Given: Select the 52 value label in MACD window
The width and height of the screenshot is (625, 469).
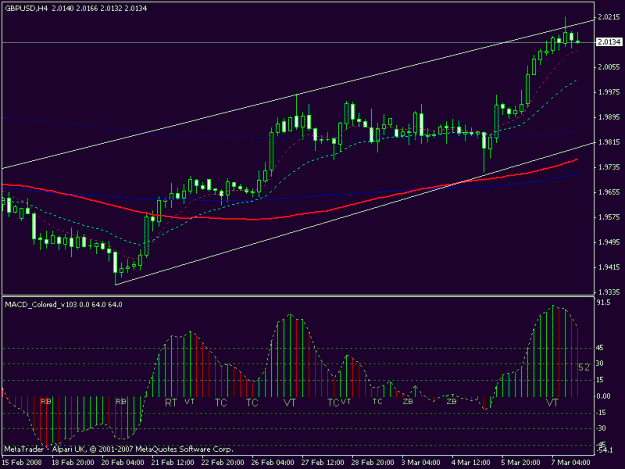Looking at the screenshot, I should 584,368.
